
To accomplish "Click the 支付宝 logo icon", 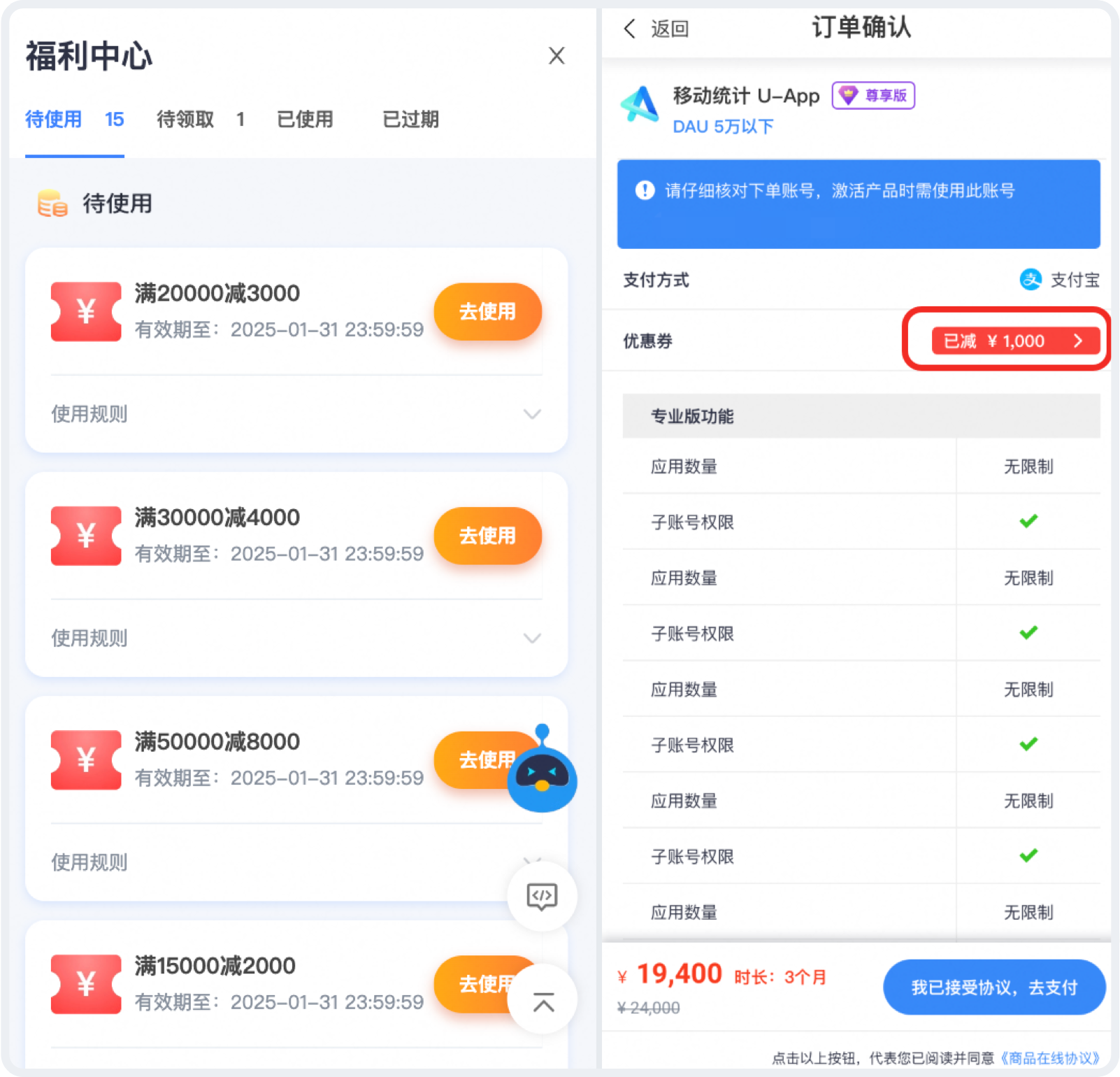I will point(1031,280).
